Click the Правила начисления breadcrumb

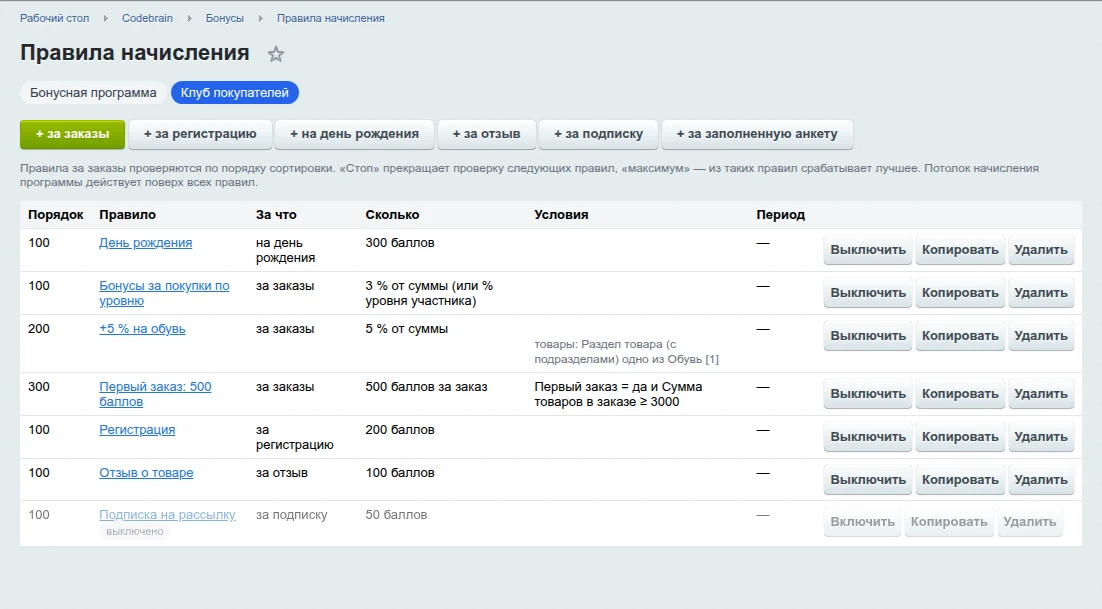tap(330, 18)
